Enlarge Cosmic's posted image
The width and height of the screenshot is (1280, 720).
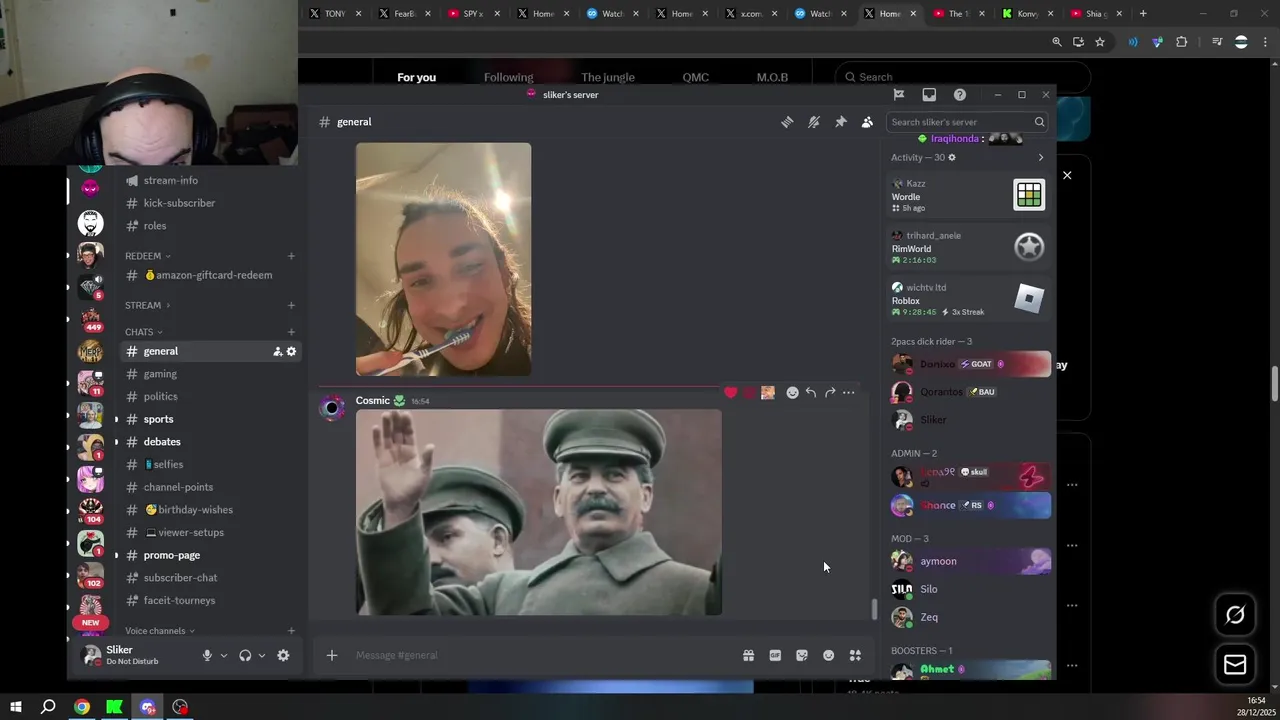[x=538, y=512]
